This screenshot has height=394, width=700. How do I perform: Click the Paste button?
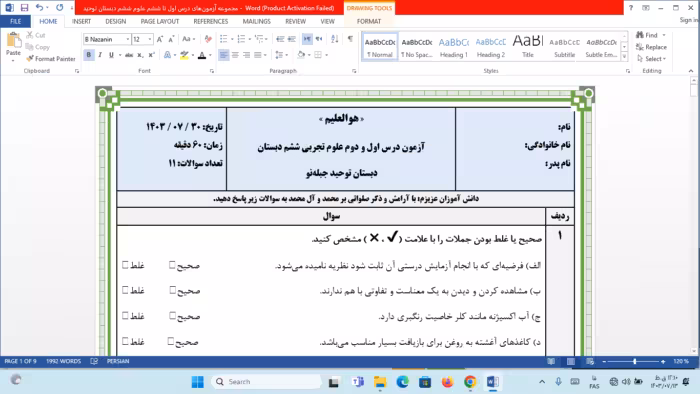(13, 45)
